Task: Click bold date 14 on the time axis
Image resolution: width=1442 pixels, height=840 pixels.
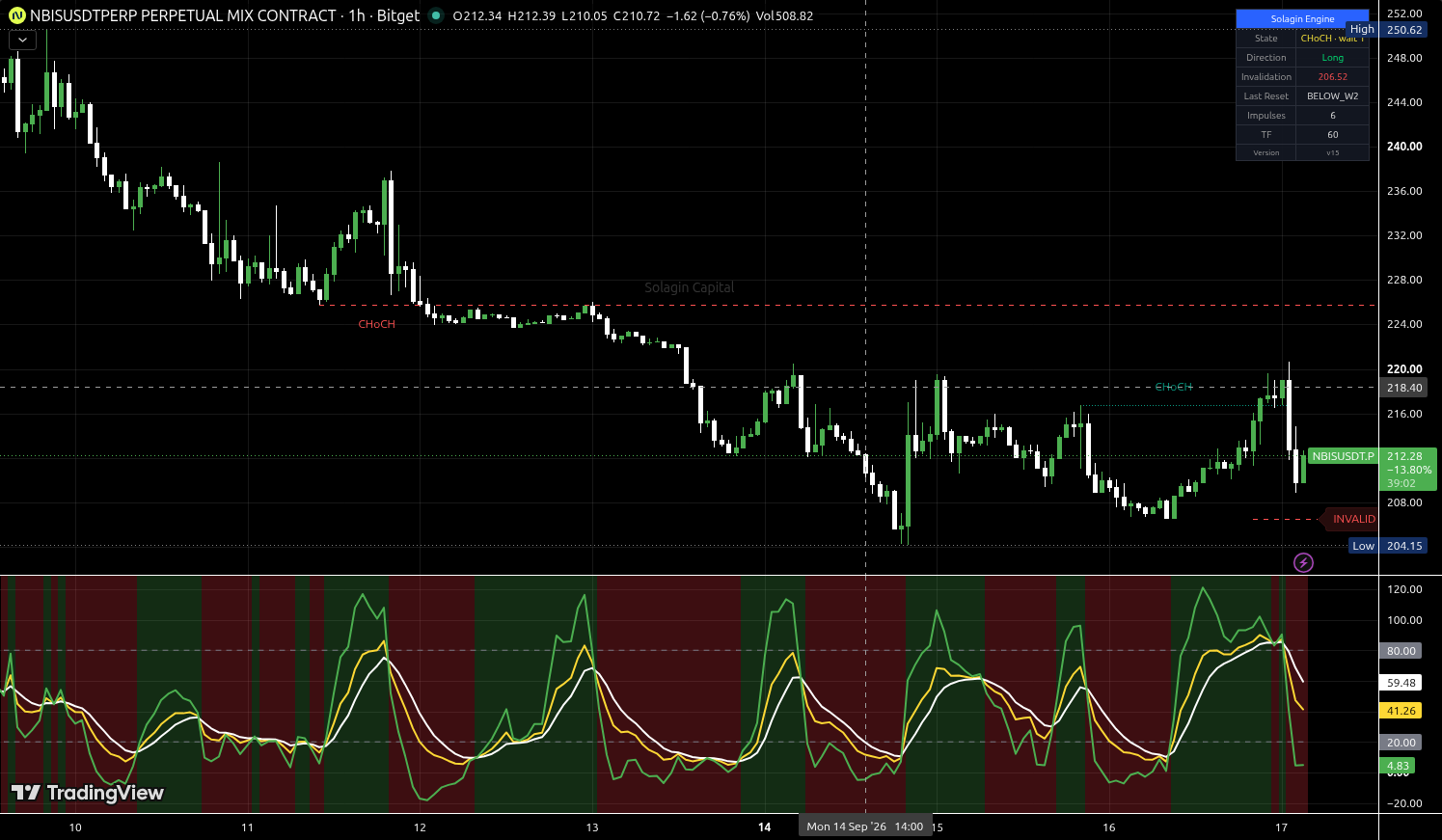Action: 765,827
